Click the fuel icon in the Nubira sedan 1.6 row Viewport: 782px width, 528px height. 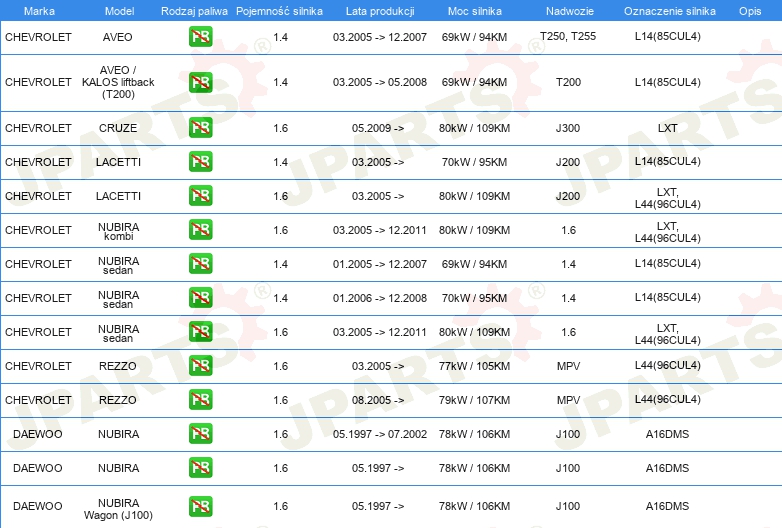pos(200,332)
